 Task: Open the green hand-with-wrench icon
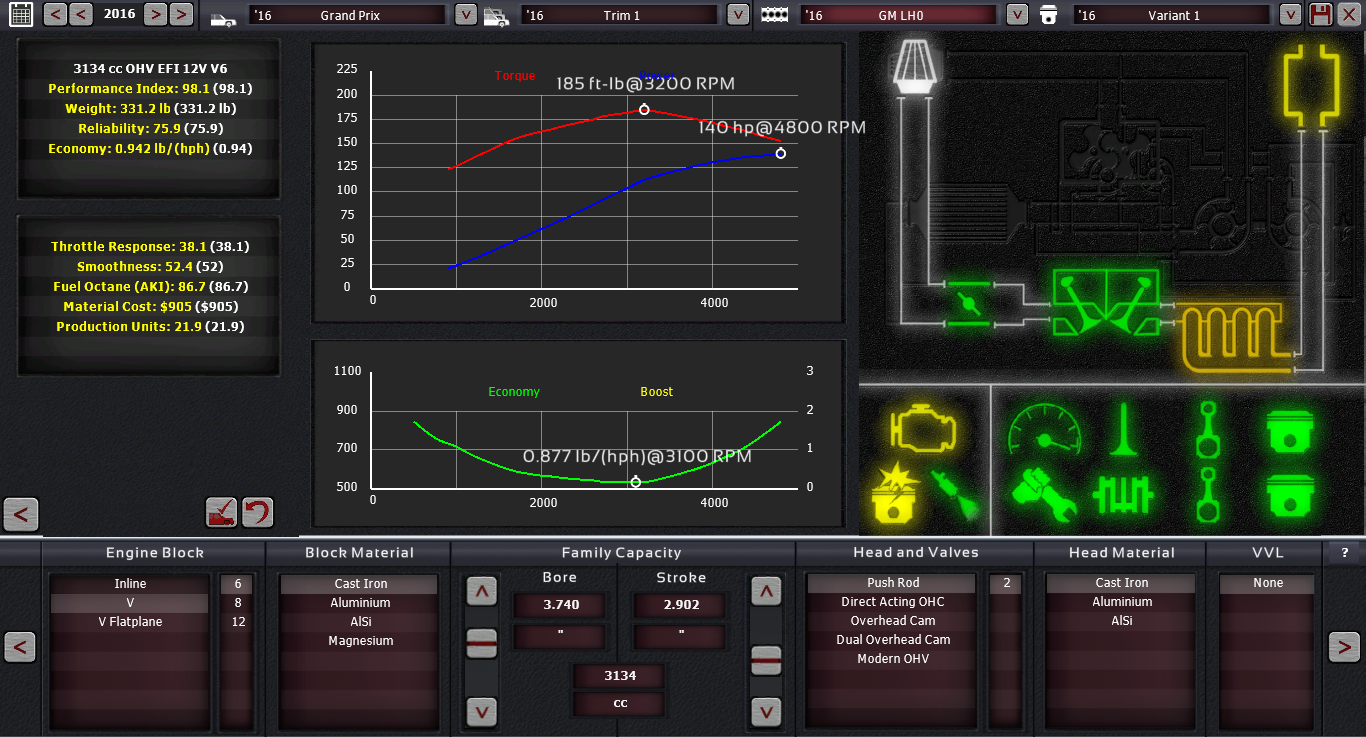pos(1044,497)
